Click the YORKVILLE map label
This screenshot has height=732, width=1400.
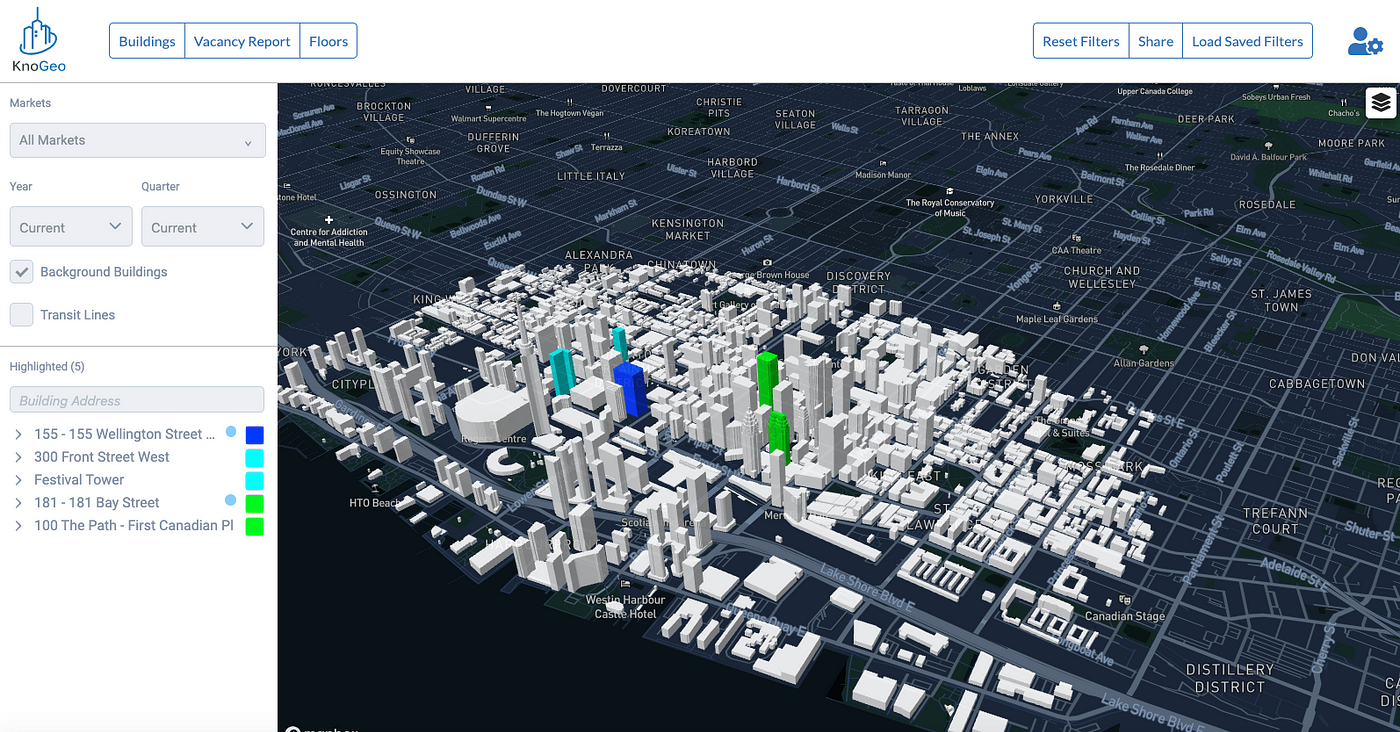click(1063, 199)
